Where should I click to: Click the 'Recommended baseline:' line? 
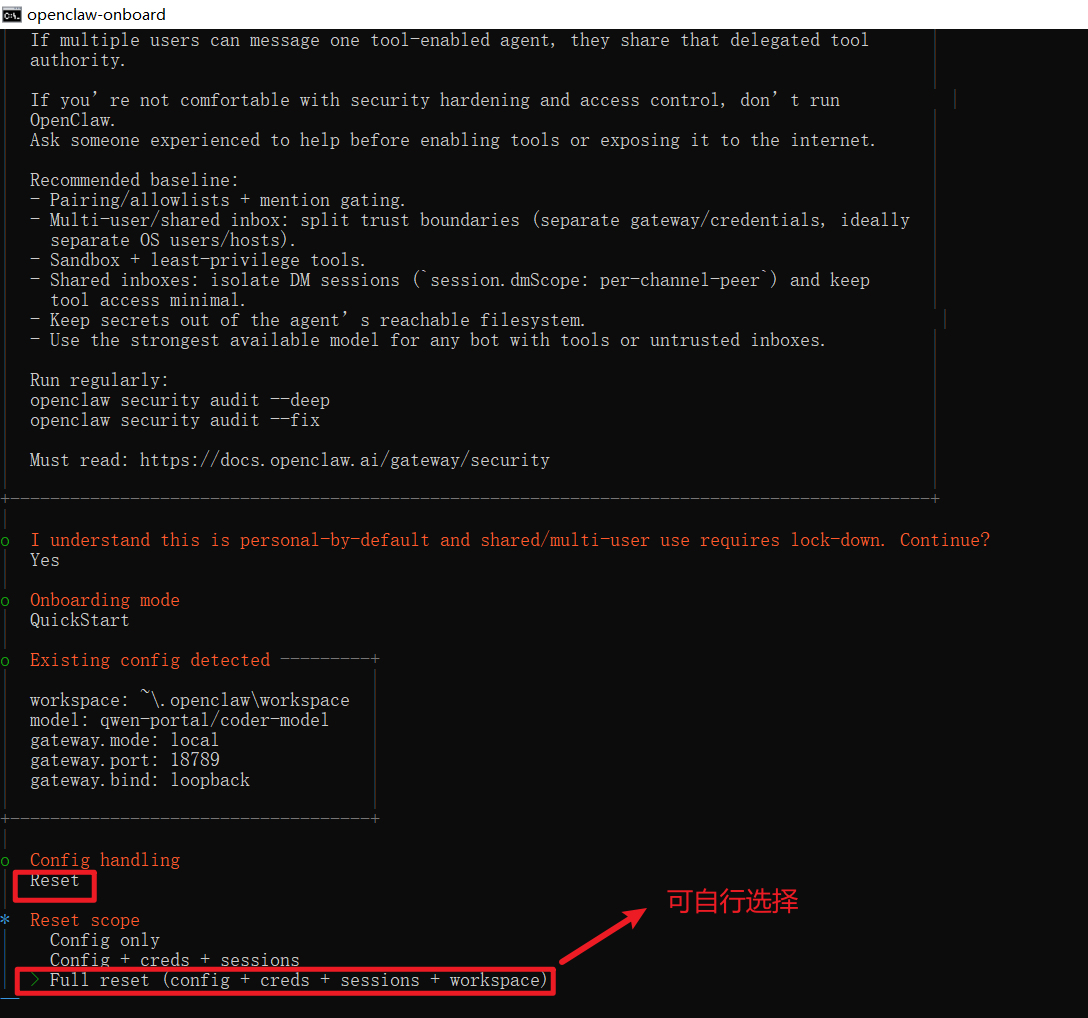134,180
